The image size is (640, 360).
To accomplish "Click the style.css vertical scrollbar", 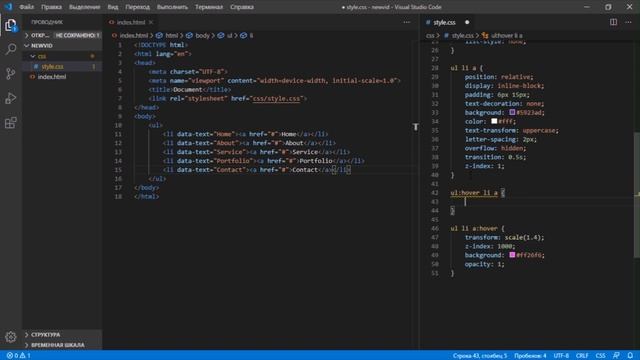I will 637,195.
